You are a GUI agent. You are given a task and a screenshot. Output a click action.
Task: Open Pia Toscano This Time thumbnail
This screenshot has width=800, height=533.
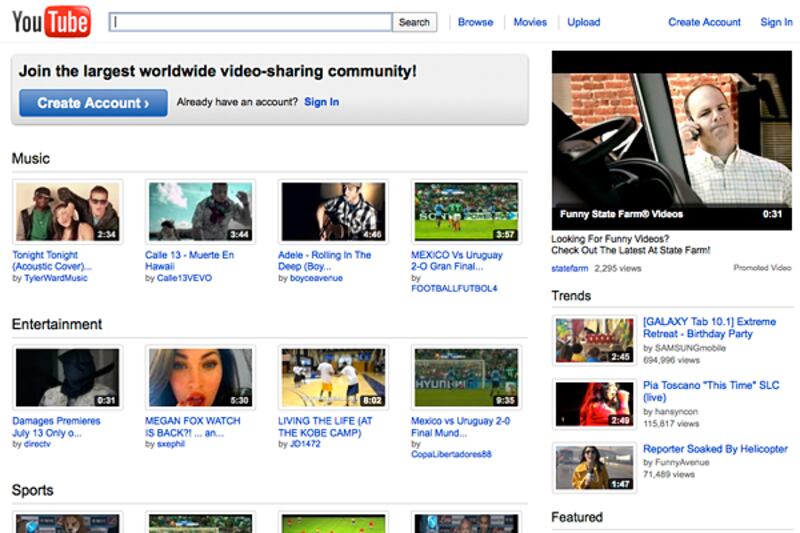(594, 404)
